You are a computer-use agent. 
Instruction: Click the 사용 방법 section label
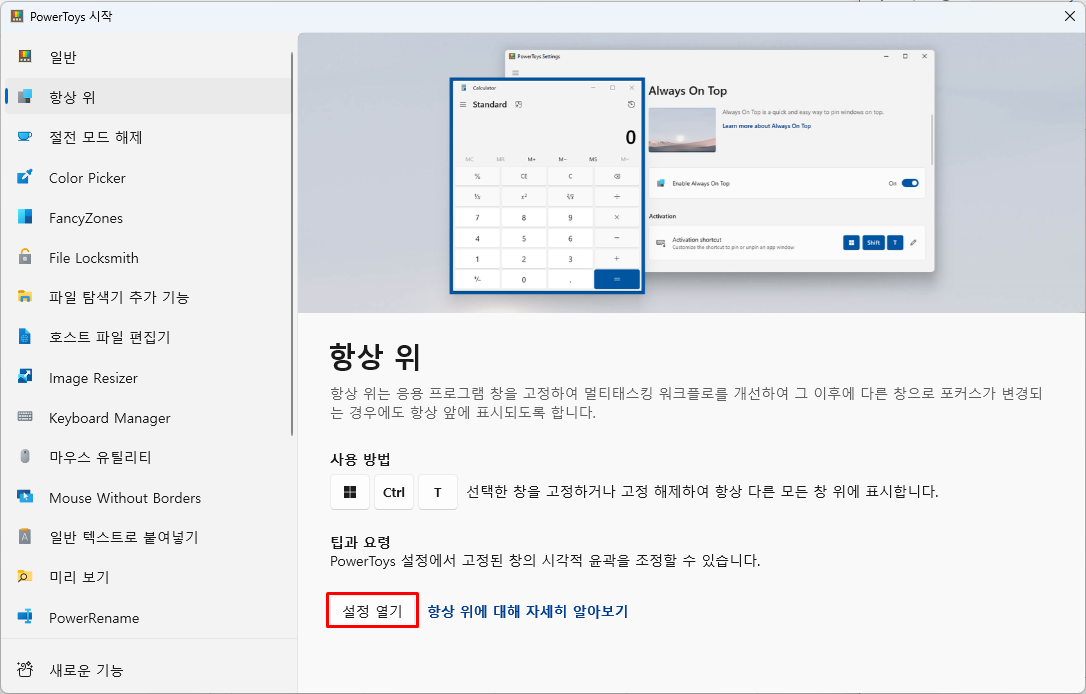(x=360, y=459)
